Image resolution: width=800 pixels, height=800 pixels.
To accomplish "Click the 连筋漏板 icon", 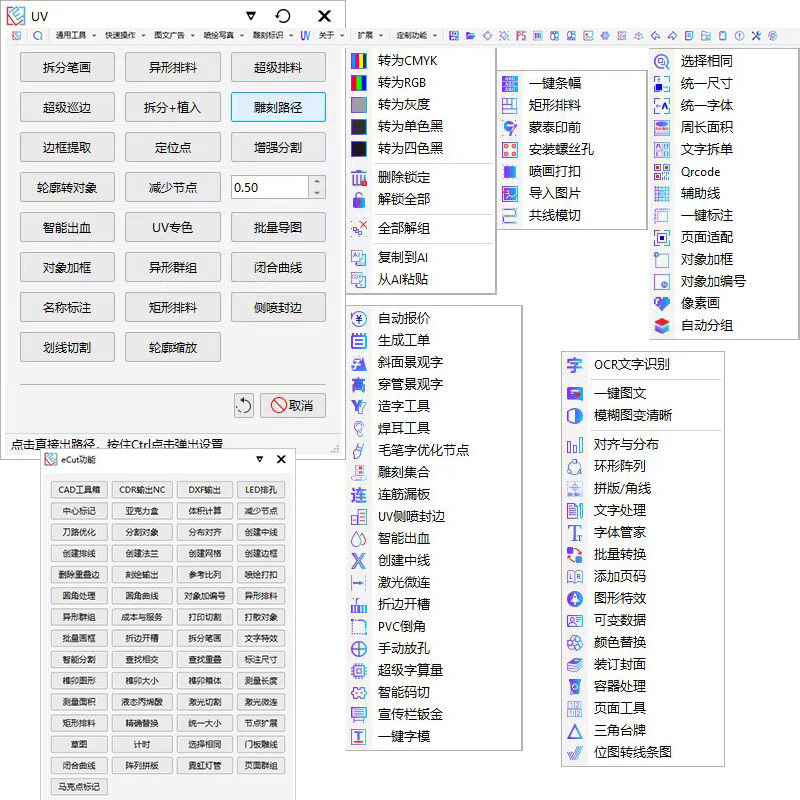I will click(x=359, y=495).
